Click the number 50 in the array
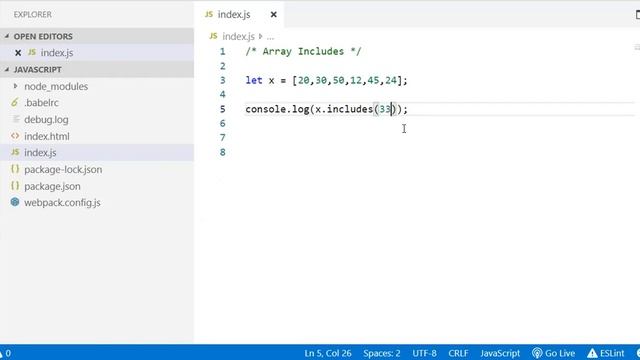 [x=338, y=80]
